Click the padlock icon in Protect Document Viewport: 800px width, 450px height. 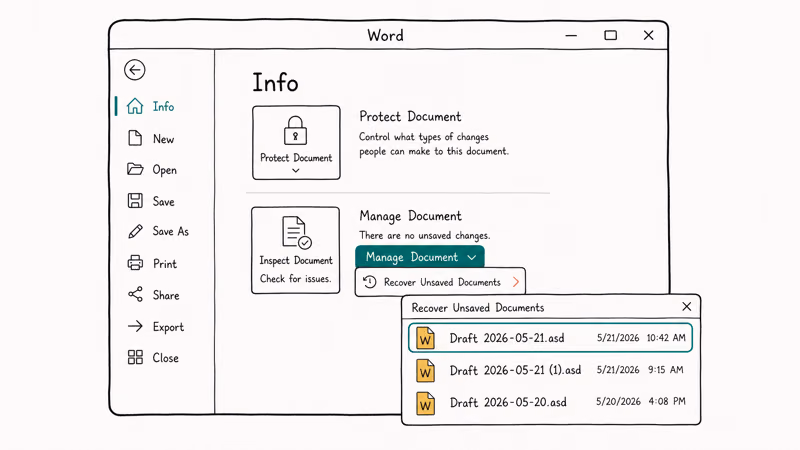click(295, 131)
